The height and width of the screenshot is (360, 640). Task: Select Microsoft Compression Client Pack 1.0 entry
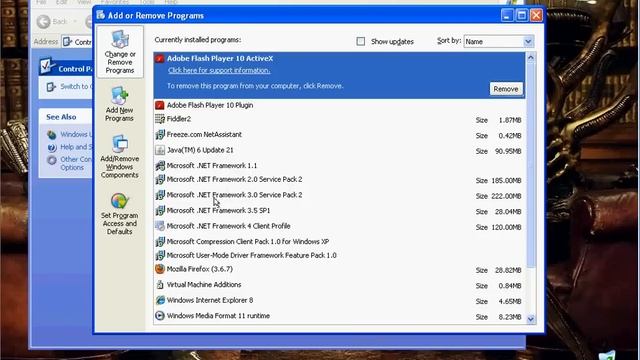coord(340,241)
